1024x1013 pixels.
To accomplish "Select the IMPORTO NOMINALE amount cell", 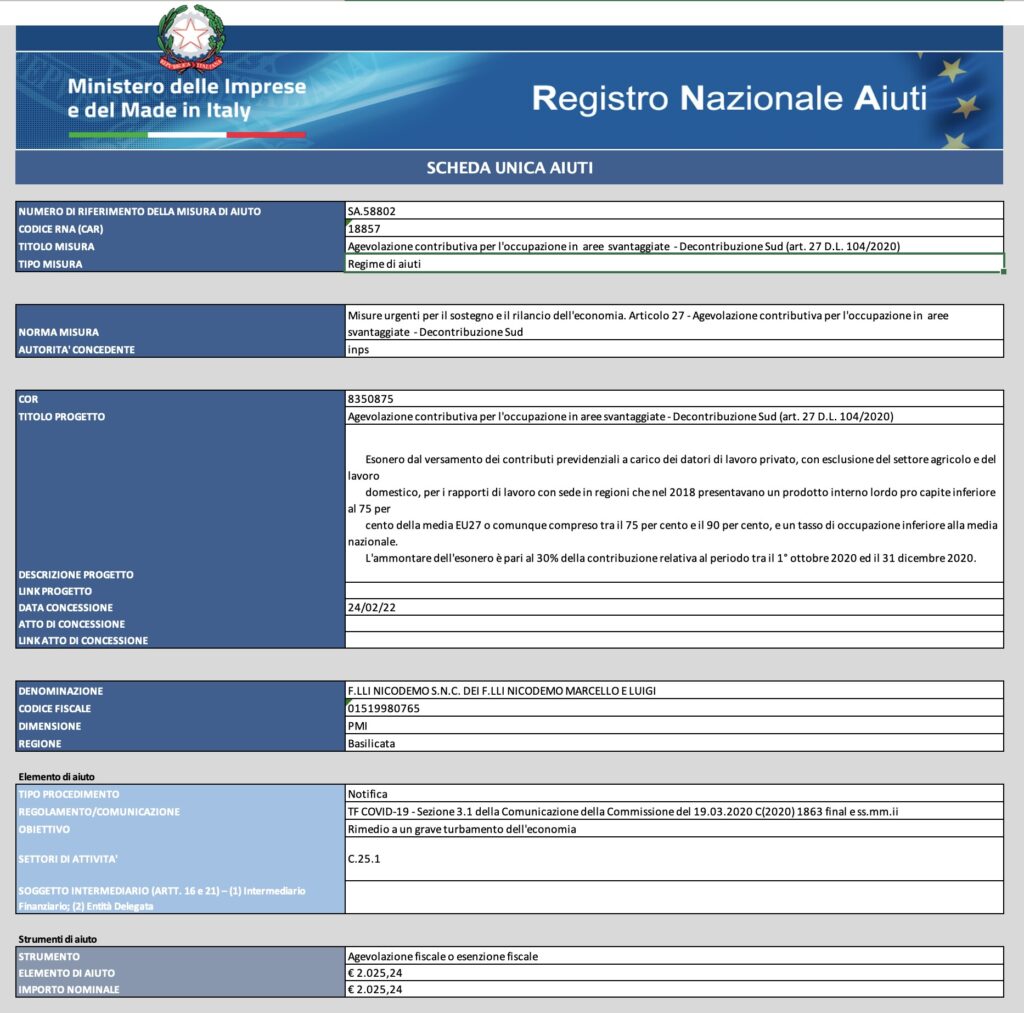I will (674, 989).
